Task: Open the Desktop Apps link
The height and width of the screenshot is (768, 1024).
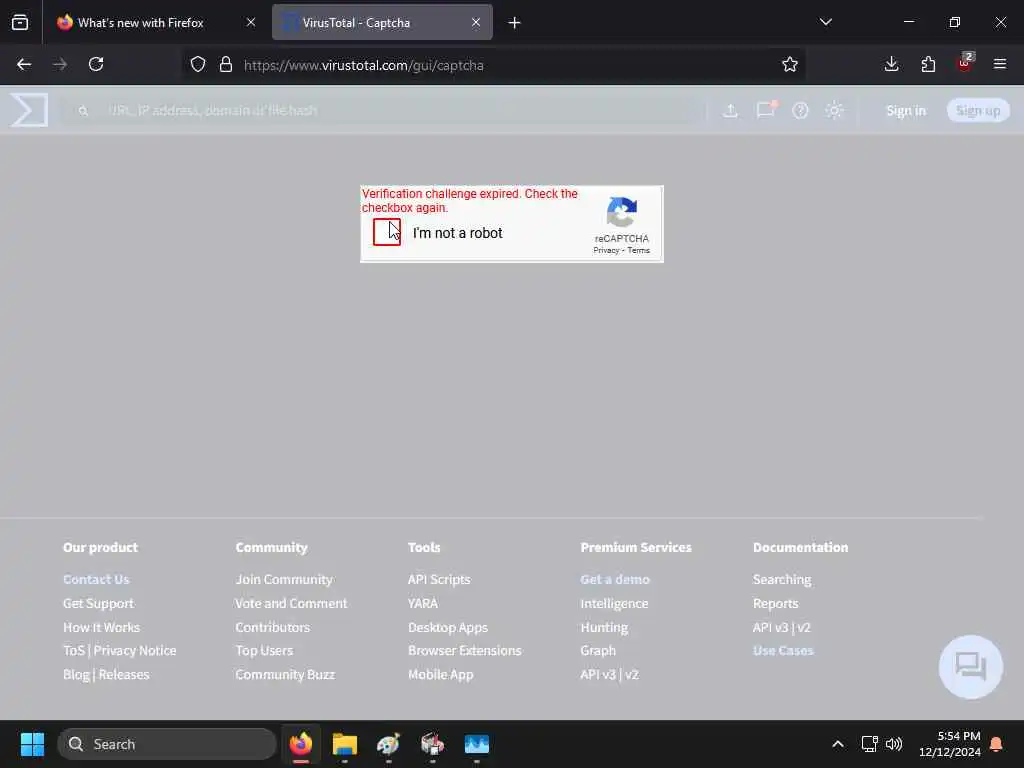Action: (447, 628)
